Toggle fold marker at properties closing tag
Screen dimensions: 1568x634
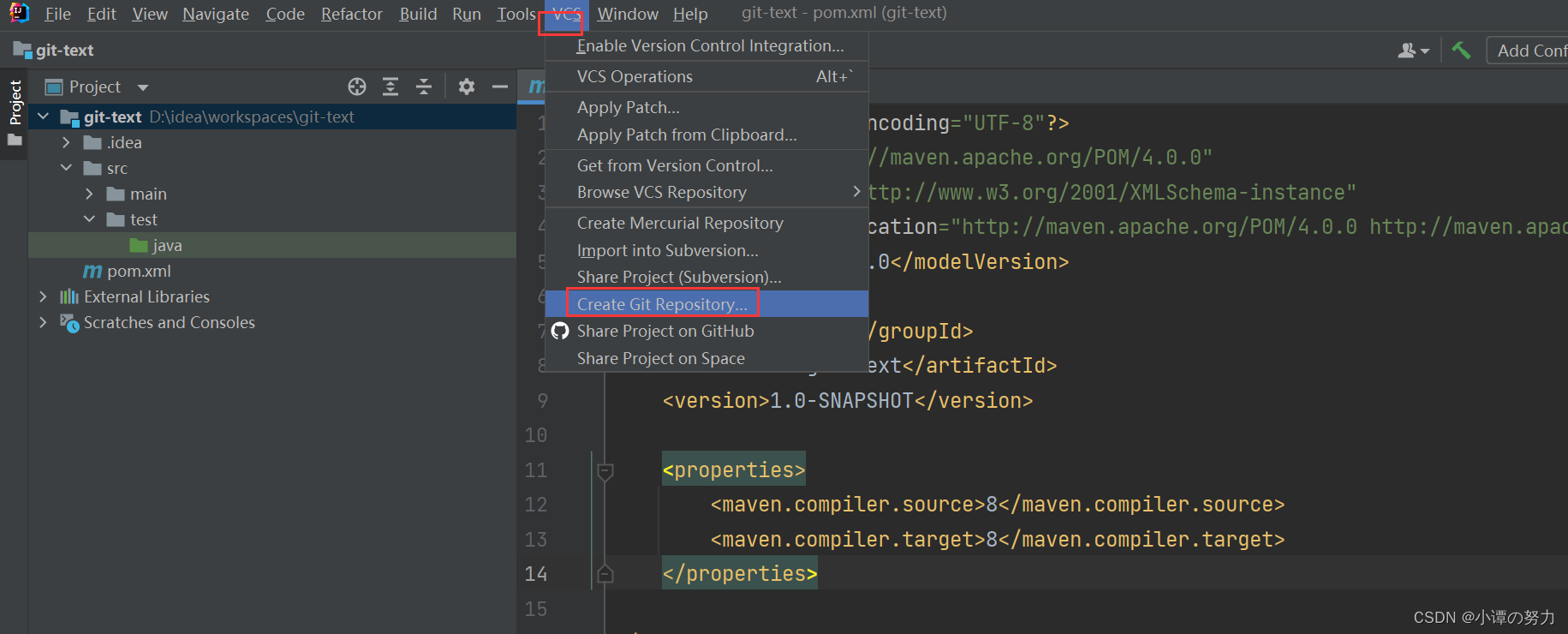tap(605, 574)
